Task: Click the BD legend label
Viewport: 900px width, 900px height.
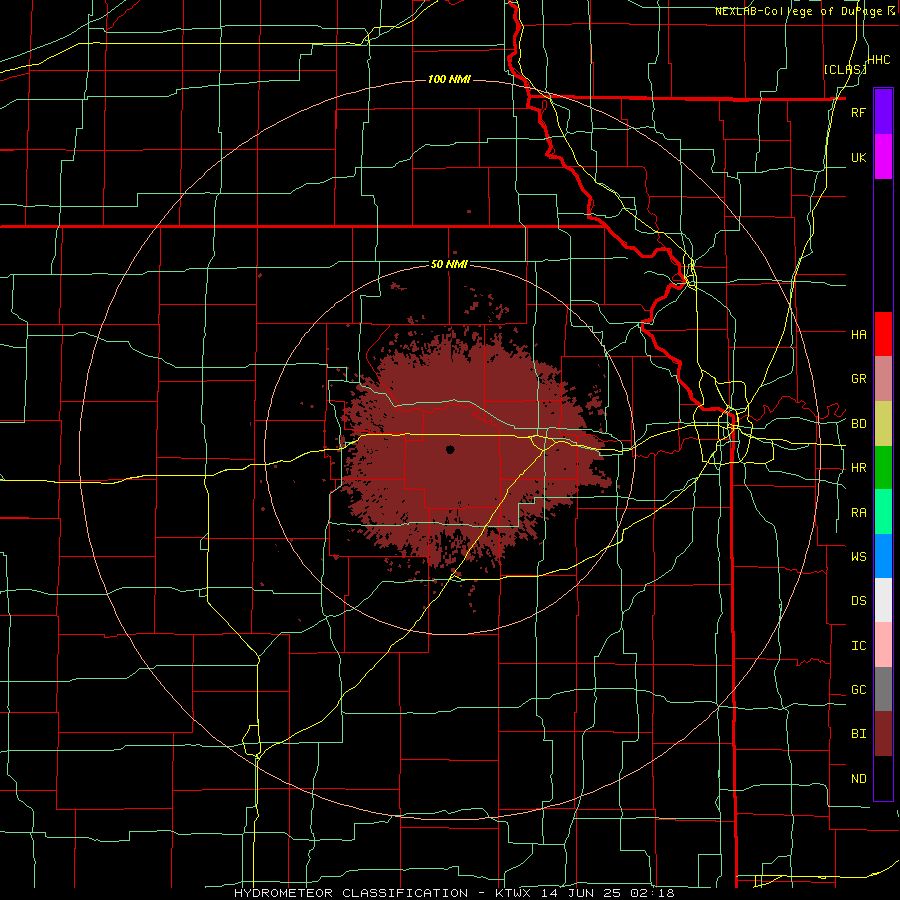Action: pos(858,424)
